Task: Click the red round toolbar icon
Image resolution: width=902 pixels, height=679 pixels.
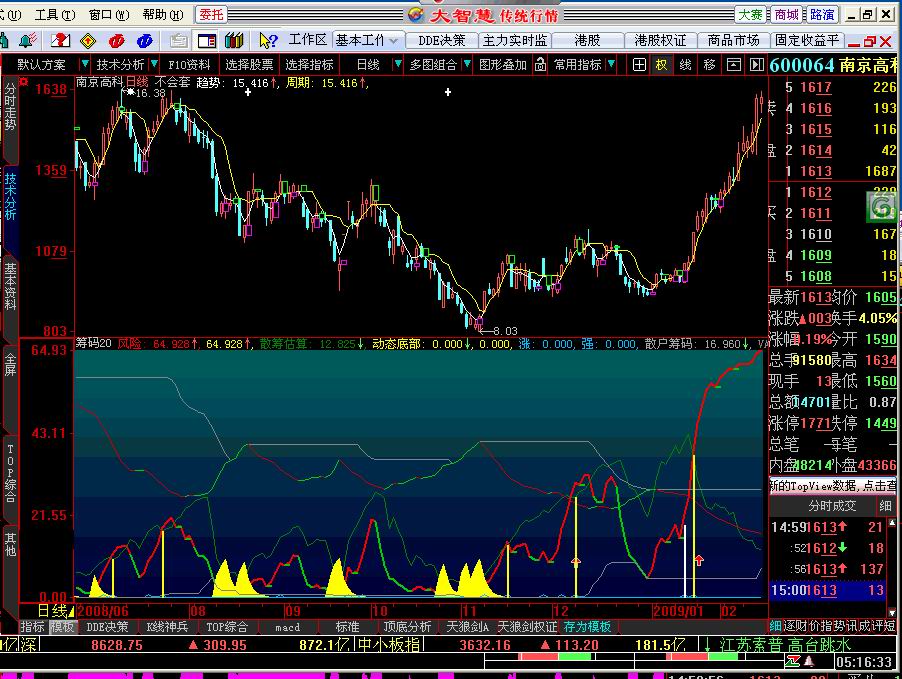Action: click(117, 40)
